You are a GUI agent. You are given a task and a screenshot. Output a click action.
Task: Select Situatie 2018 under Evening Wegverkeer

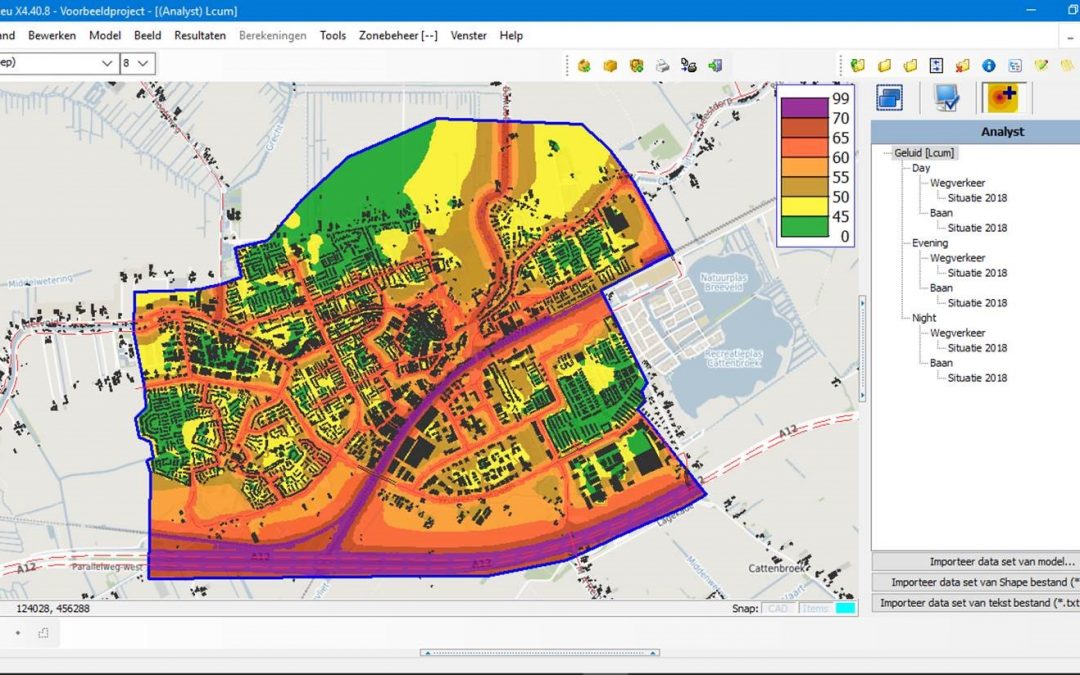tap(977, 273)
